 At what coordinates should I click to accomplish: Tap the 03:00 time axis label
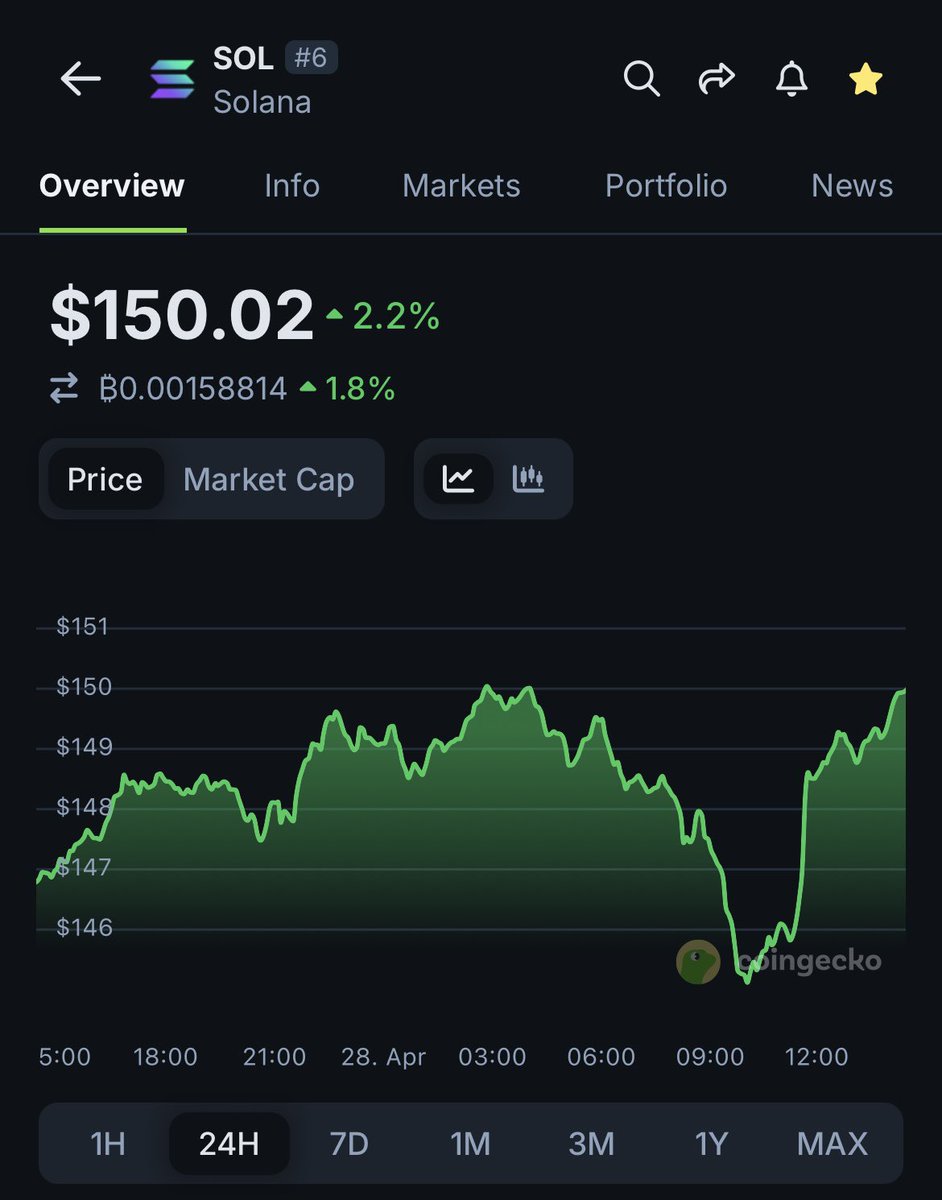point(492,1057)
